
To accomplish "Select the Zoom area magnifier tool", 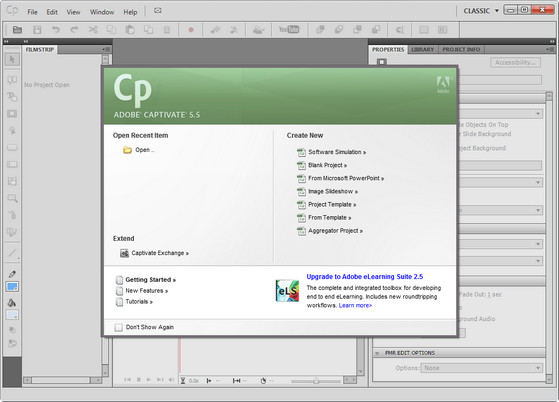I will (12, 198).
